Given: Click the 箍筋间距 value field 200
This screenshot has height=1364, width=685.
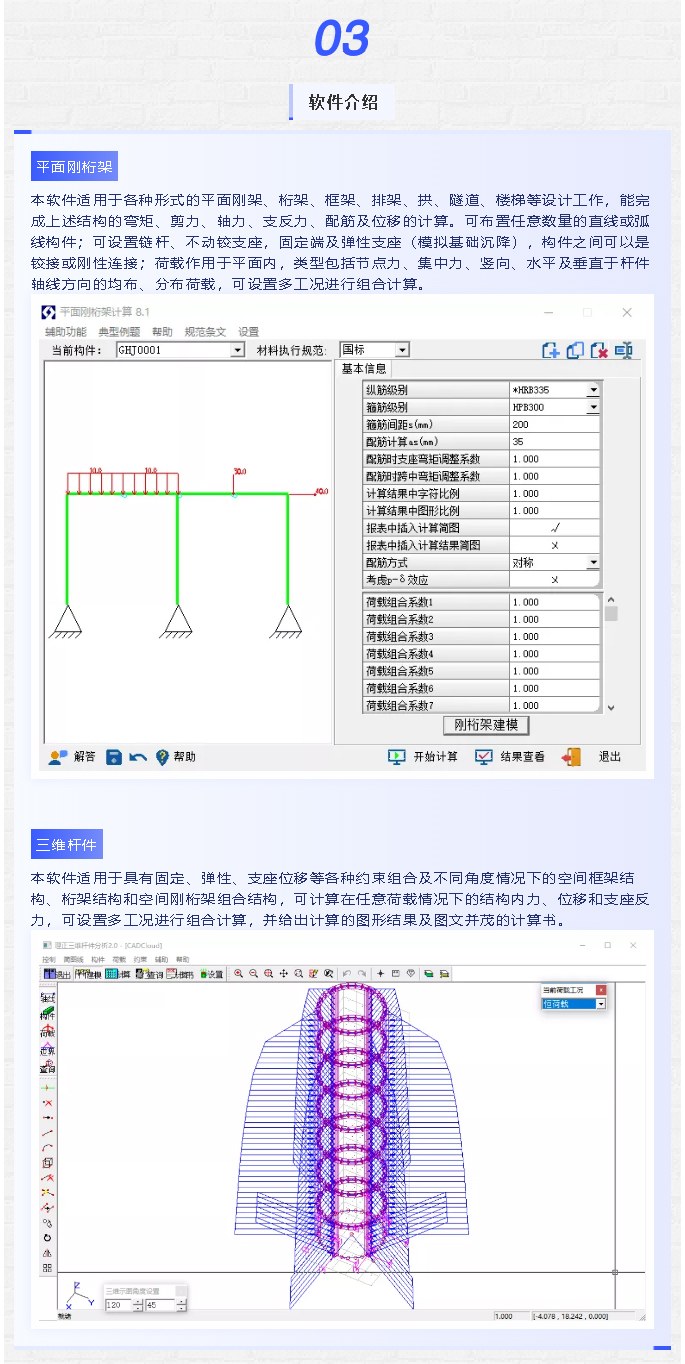Looking at the screenshot, I should [554, 424].
